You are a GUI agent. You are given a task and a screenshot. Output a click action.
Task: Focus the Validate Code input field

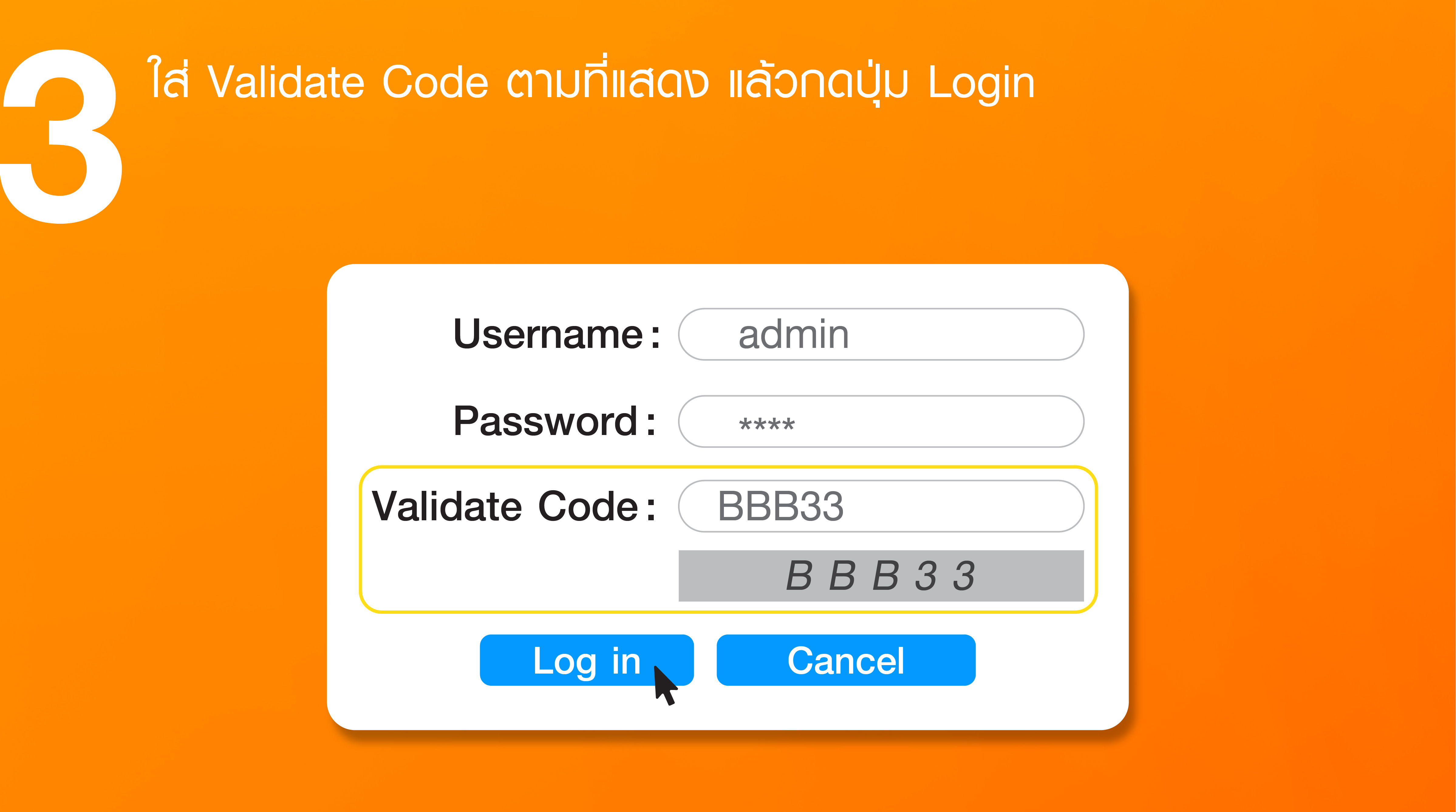[x=881, y=506]
